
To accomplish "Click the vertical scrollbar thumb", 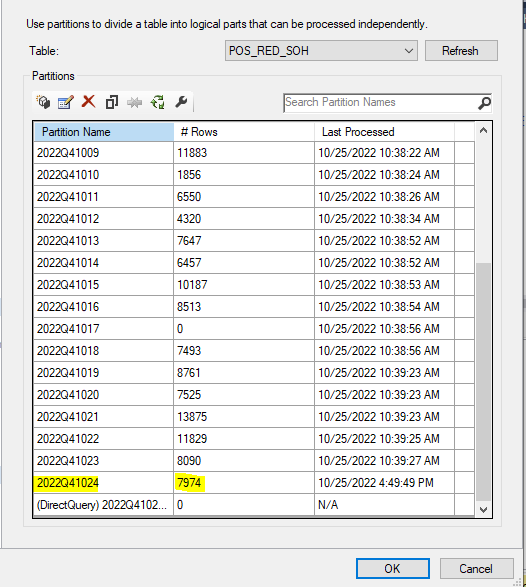I will pos(483,382).
